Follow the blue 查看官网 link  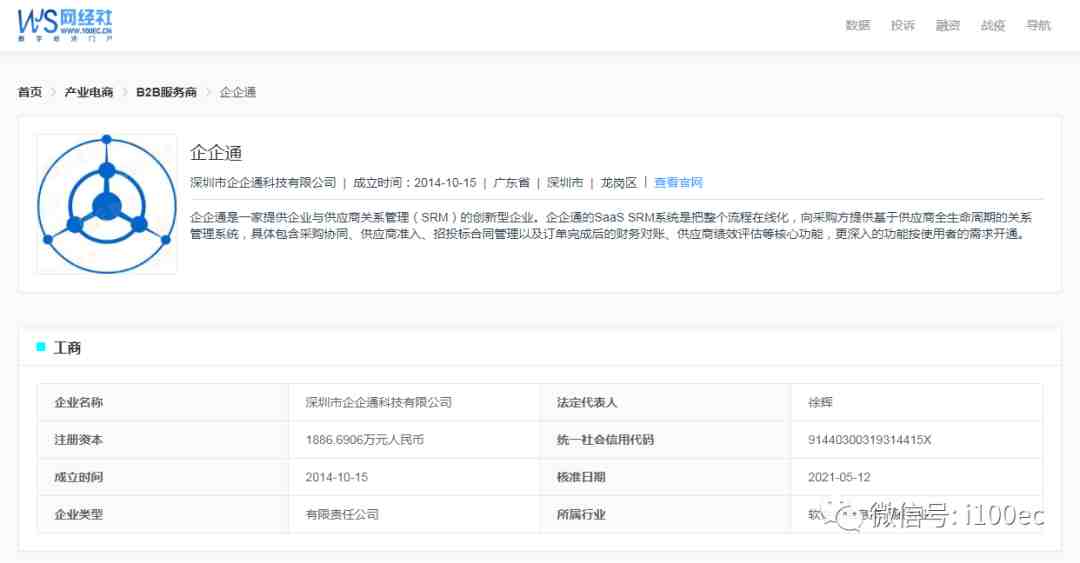[678, 183]
